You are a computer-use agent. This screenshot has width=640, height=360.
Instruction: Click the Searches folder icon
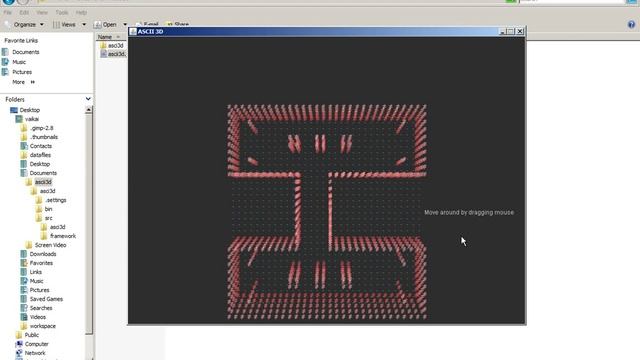pos(24,308)
